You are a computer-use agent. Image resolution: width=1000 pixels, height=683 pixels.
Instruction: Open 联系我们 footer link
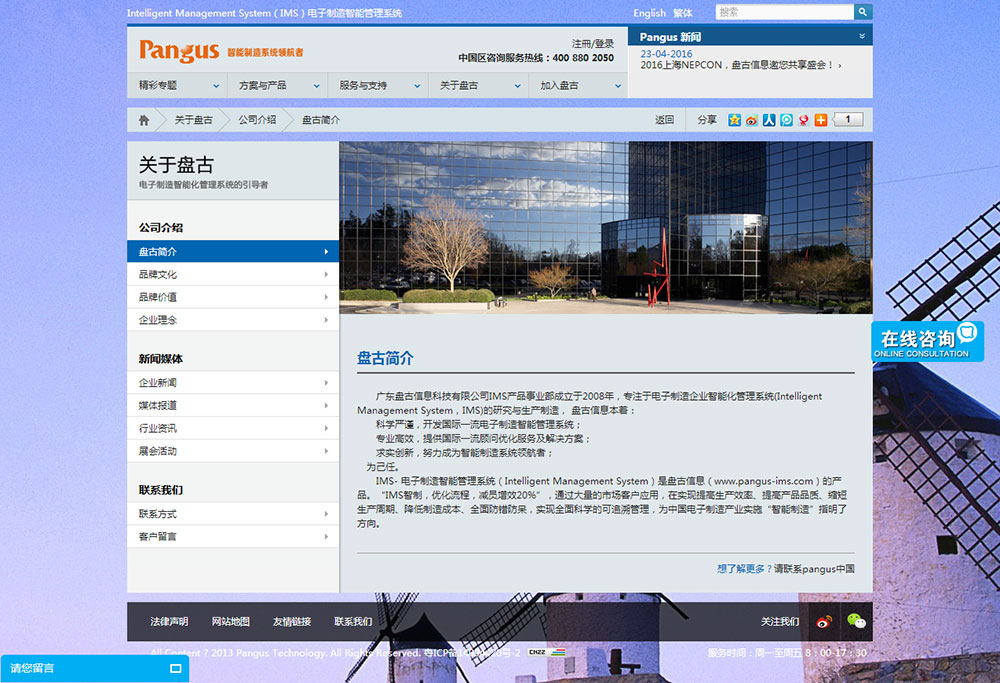coord(353,621)
